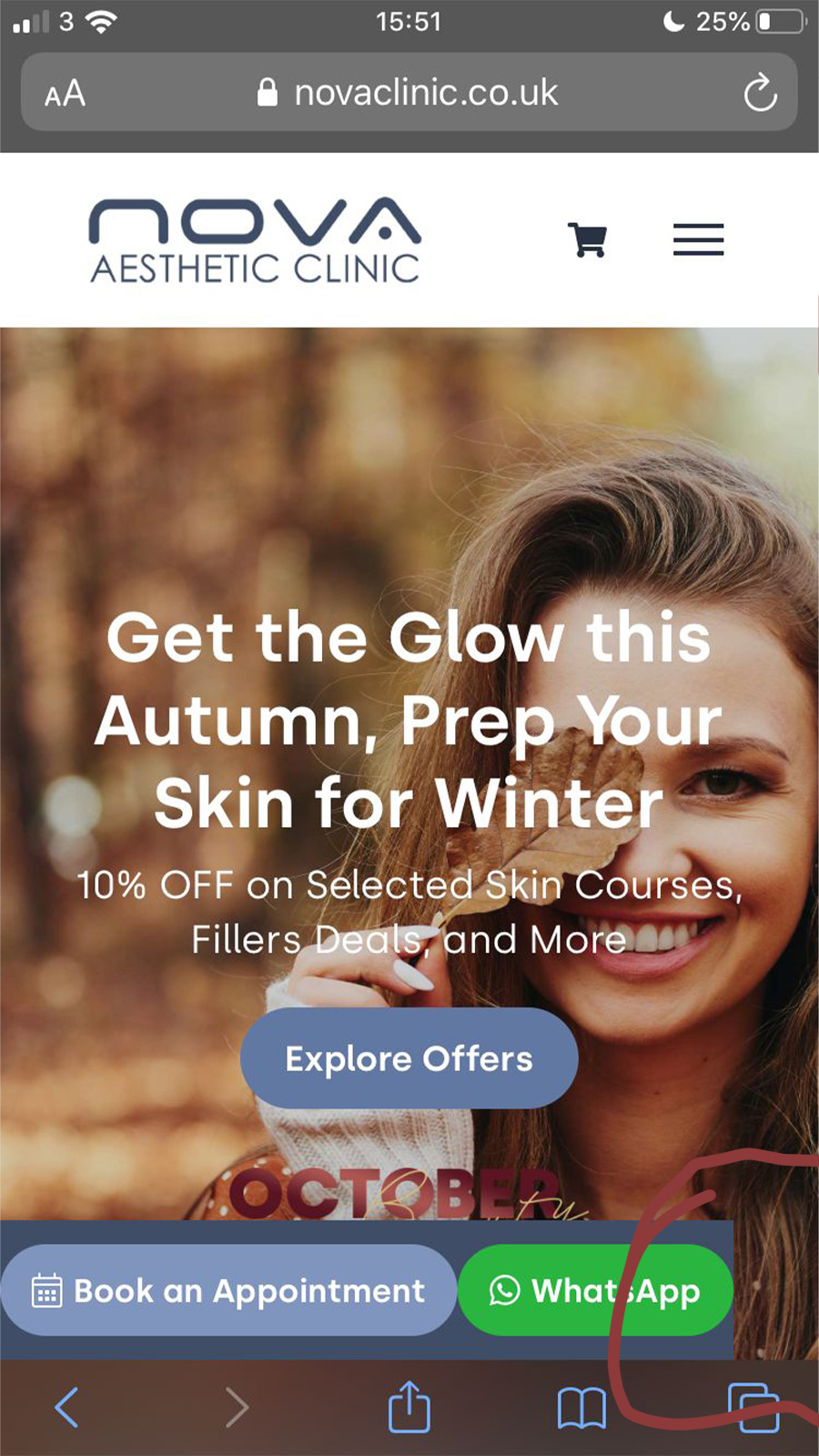Click the Nova Aesthetic Clinic logo
This screenshot has height=1456, width=819.
(255, 240)
